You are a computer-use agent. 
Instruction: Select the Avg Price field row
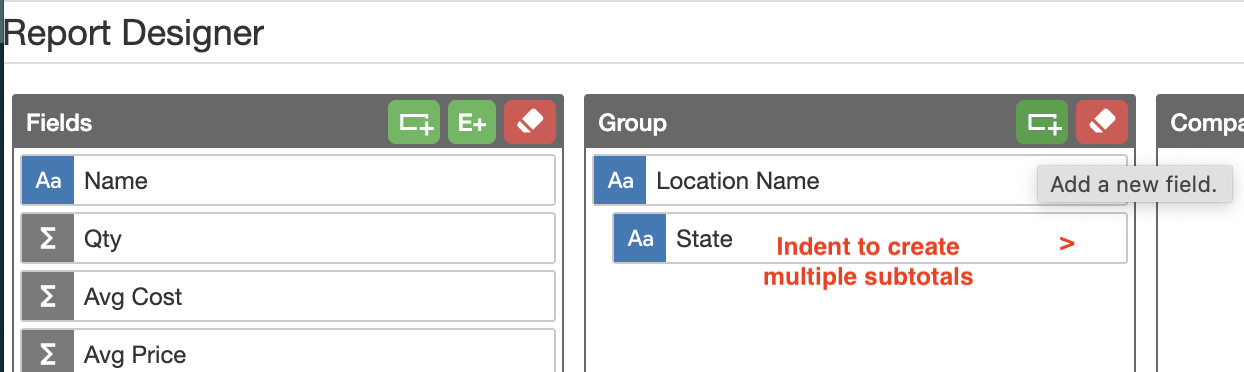288,351
